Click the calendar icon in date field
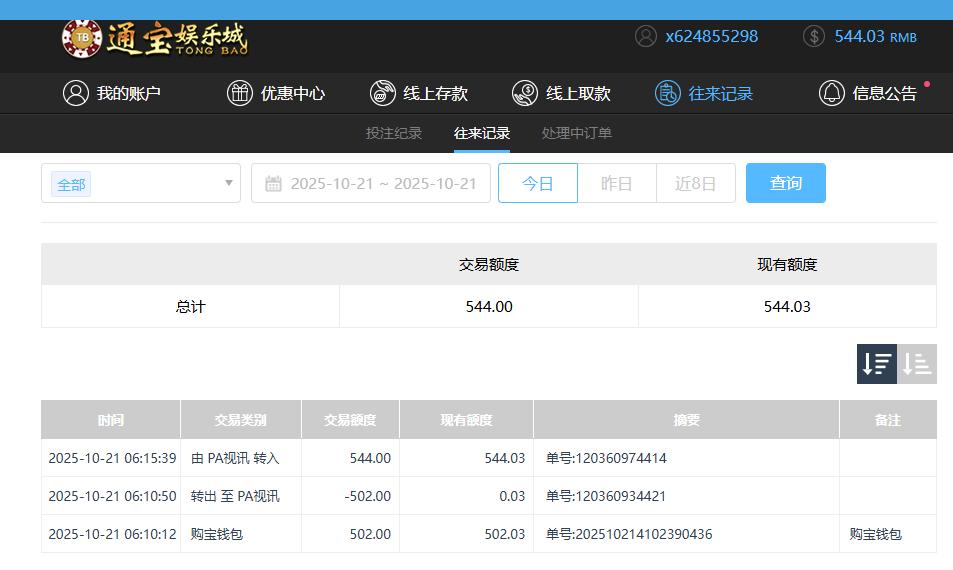This screenshot has width=953, height=570. coord(273,184)
